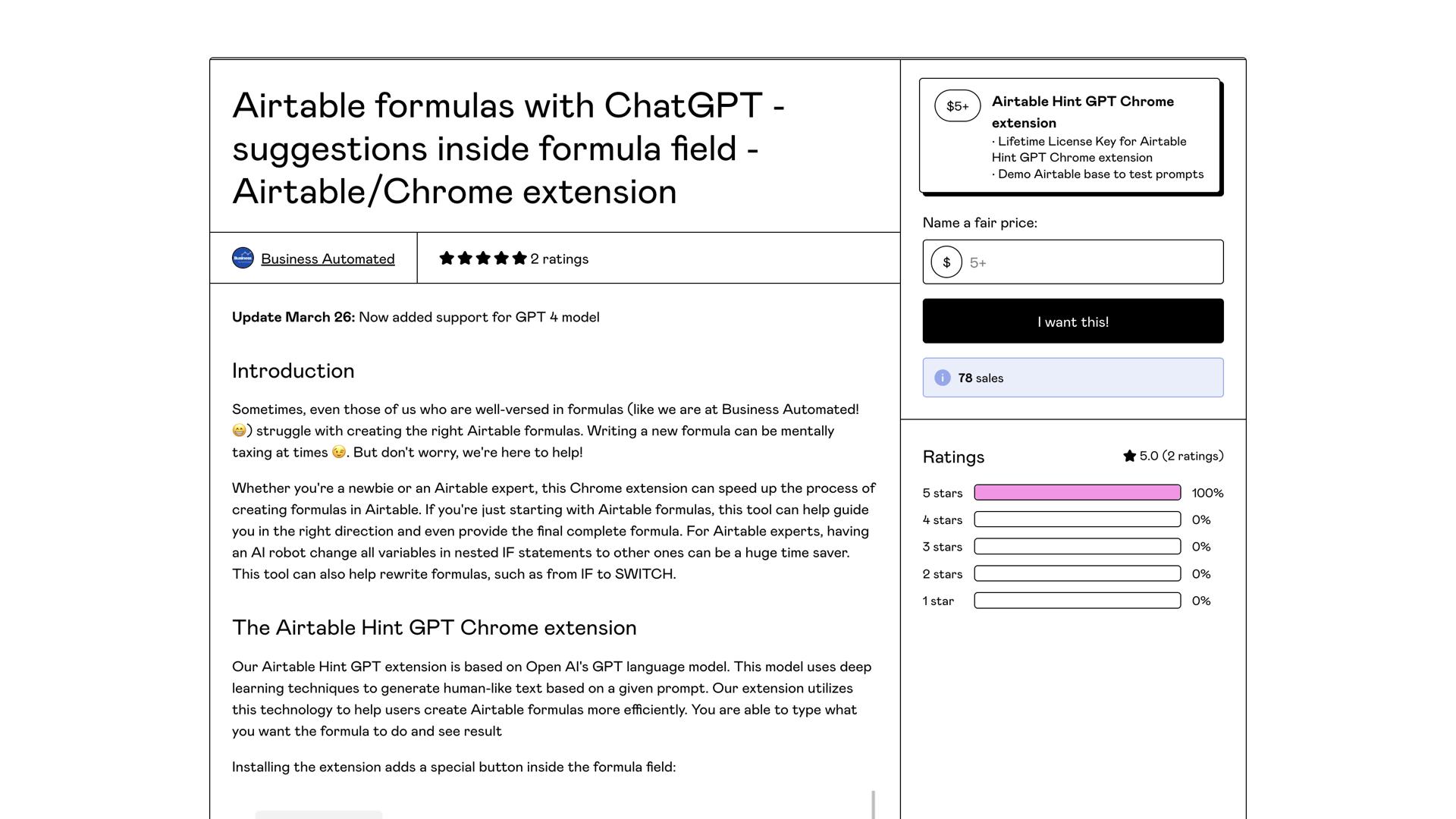
Task: Click the product title heading
Action: coord(508,148)
